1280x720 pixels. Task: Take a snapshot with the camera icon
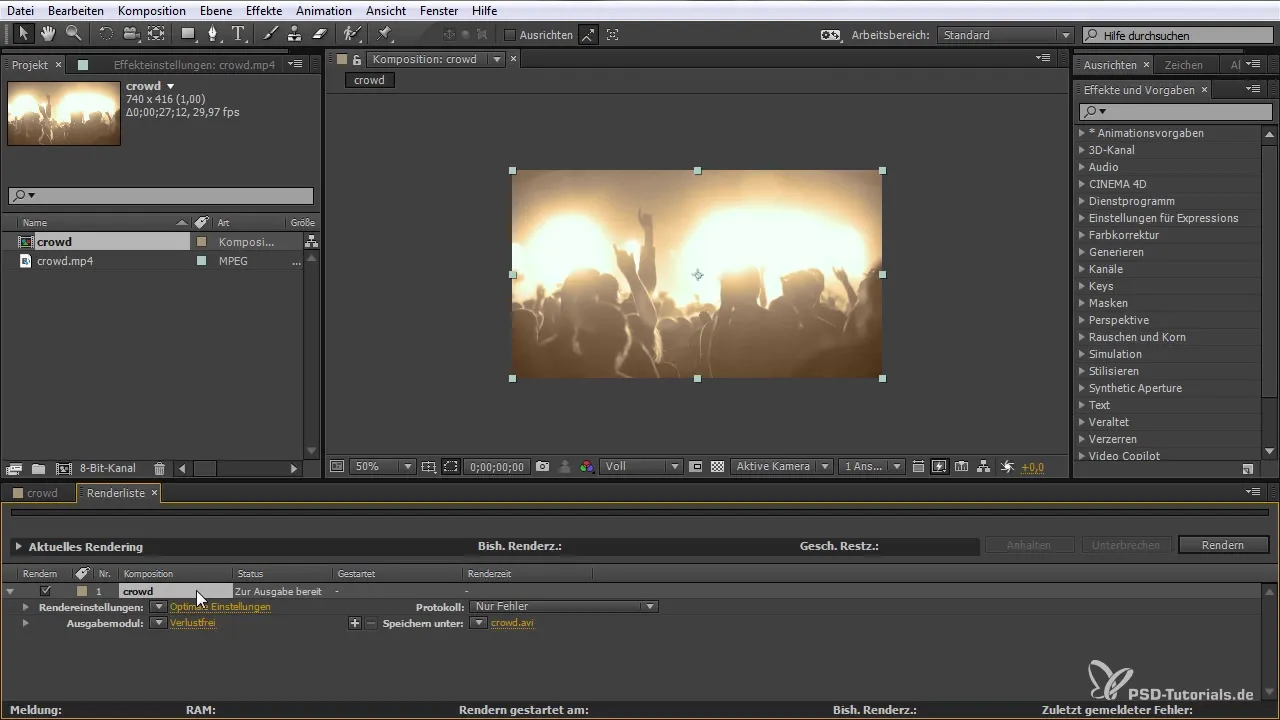coord(542,467)
